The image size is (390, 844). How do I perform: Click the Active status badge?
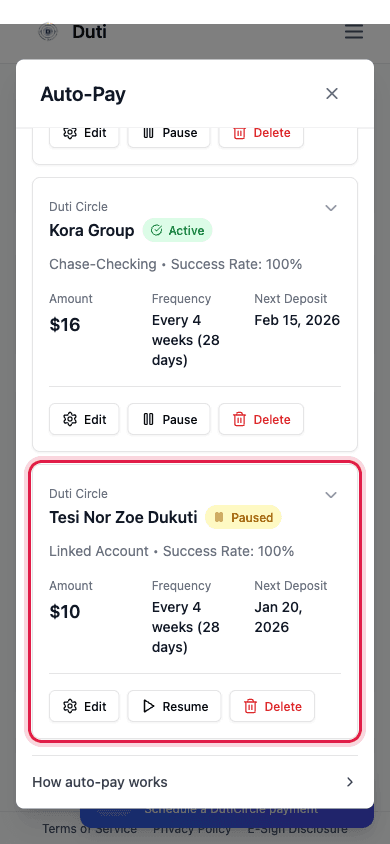click(x=178, y=230)
